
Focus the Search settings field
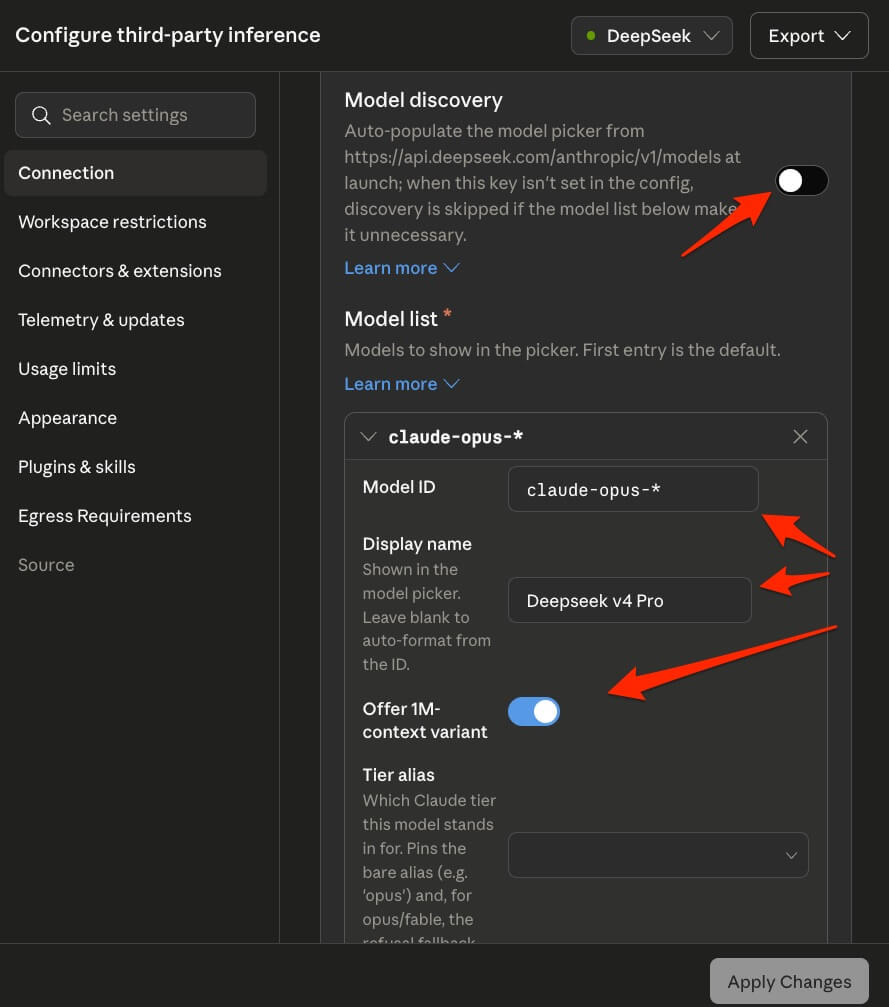pos(135,115)
